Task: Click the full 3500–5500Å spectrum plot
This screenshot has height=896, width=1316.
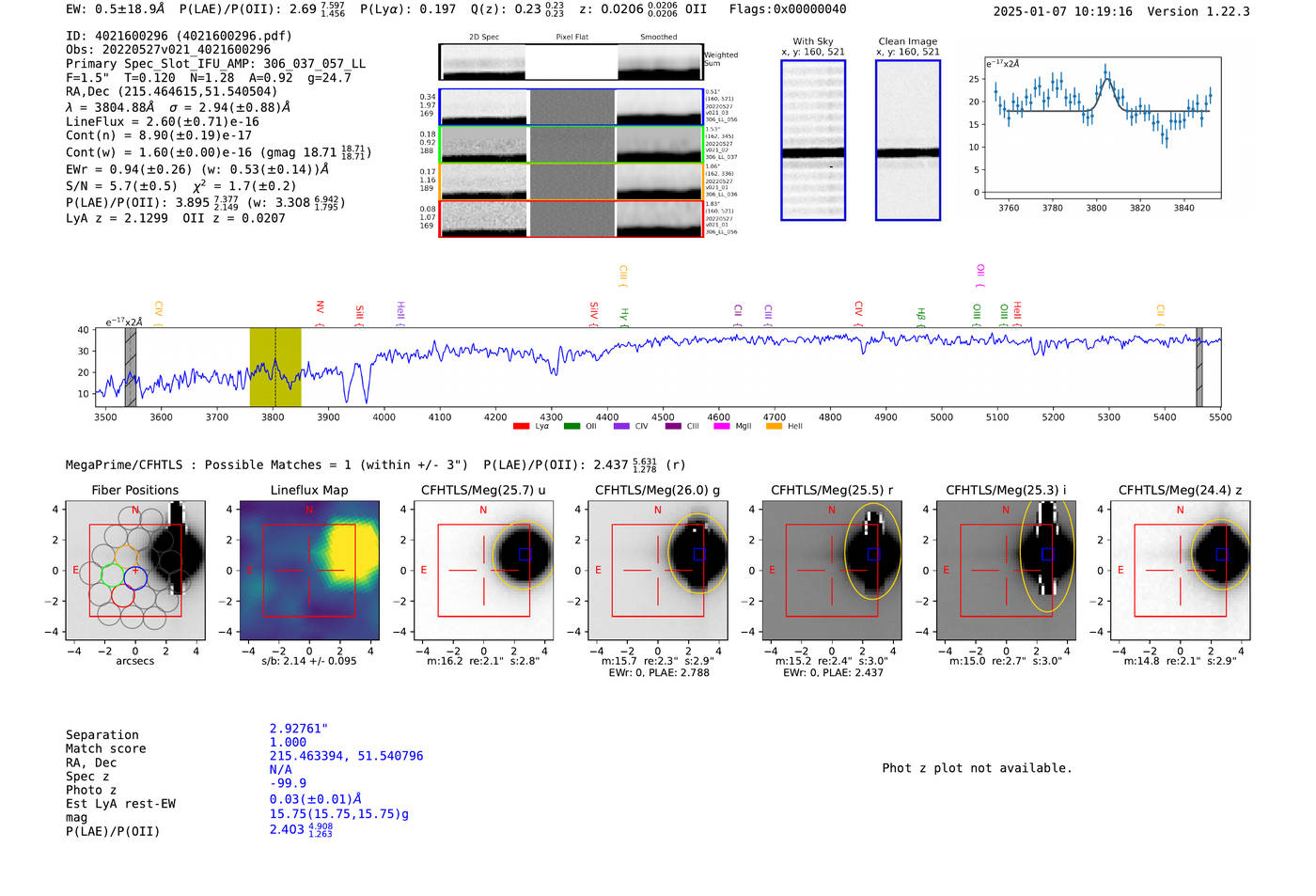Action: coord(658,368)
